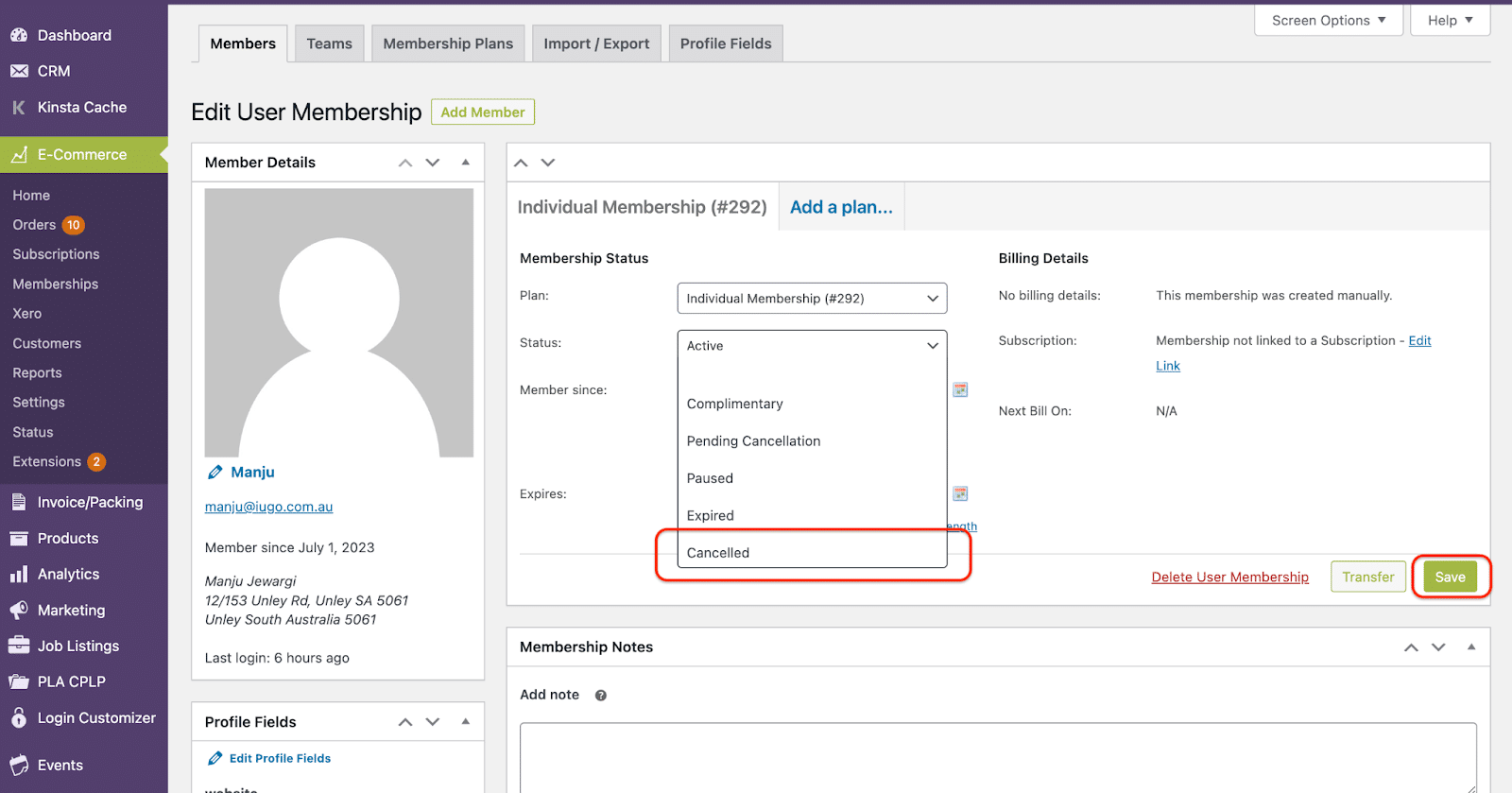This screenshot has width=1512, height=793.
Task: Open calendar picker for Member since date
Action: [960, 389]
